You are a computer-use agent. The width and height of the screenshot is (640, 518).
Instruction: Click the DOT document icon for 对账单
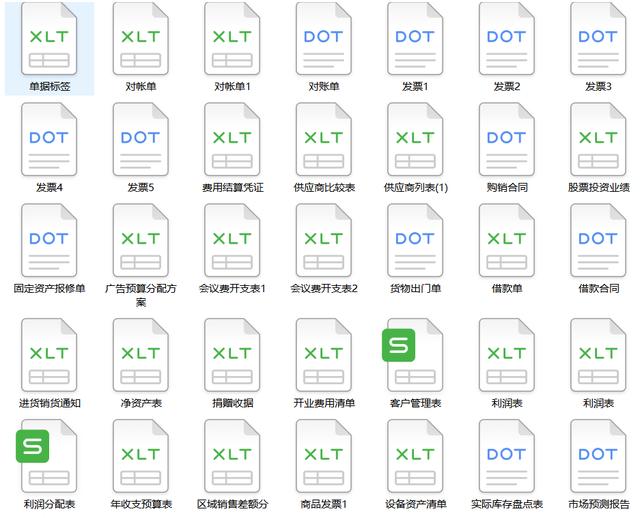[323, 39]
